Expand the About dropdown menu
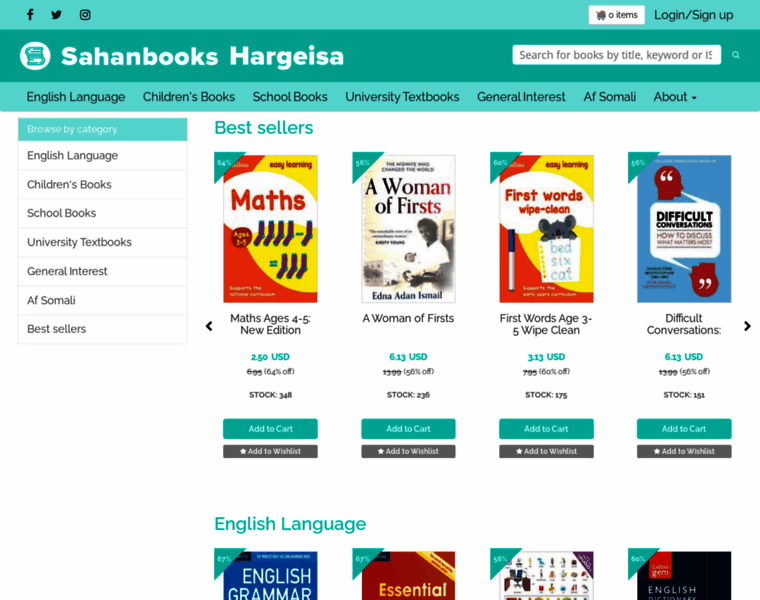The height and width of the screenshot is (600, 760). coord(675,97)
